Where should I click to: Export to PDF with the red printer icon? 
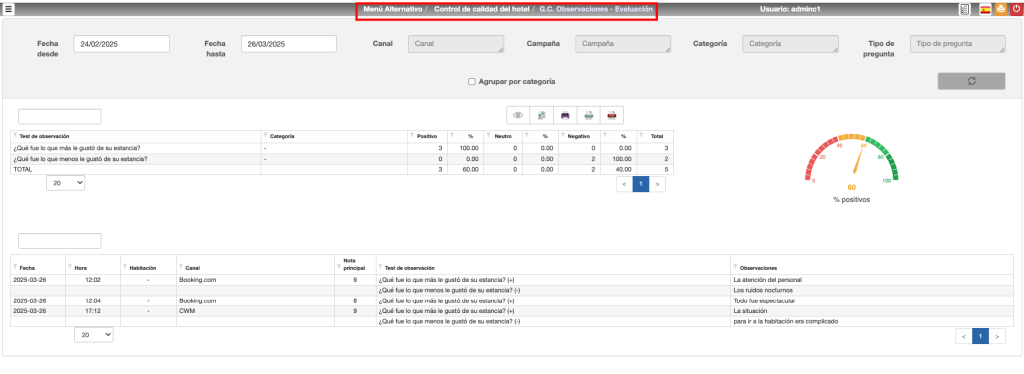612,115
